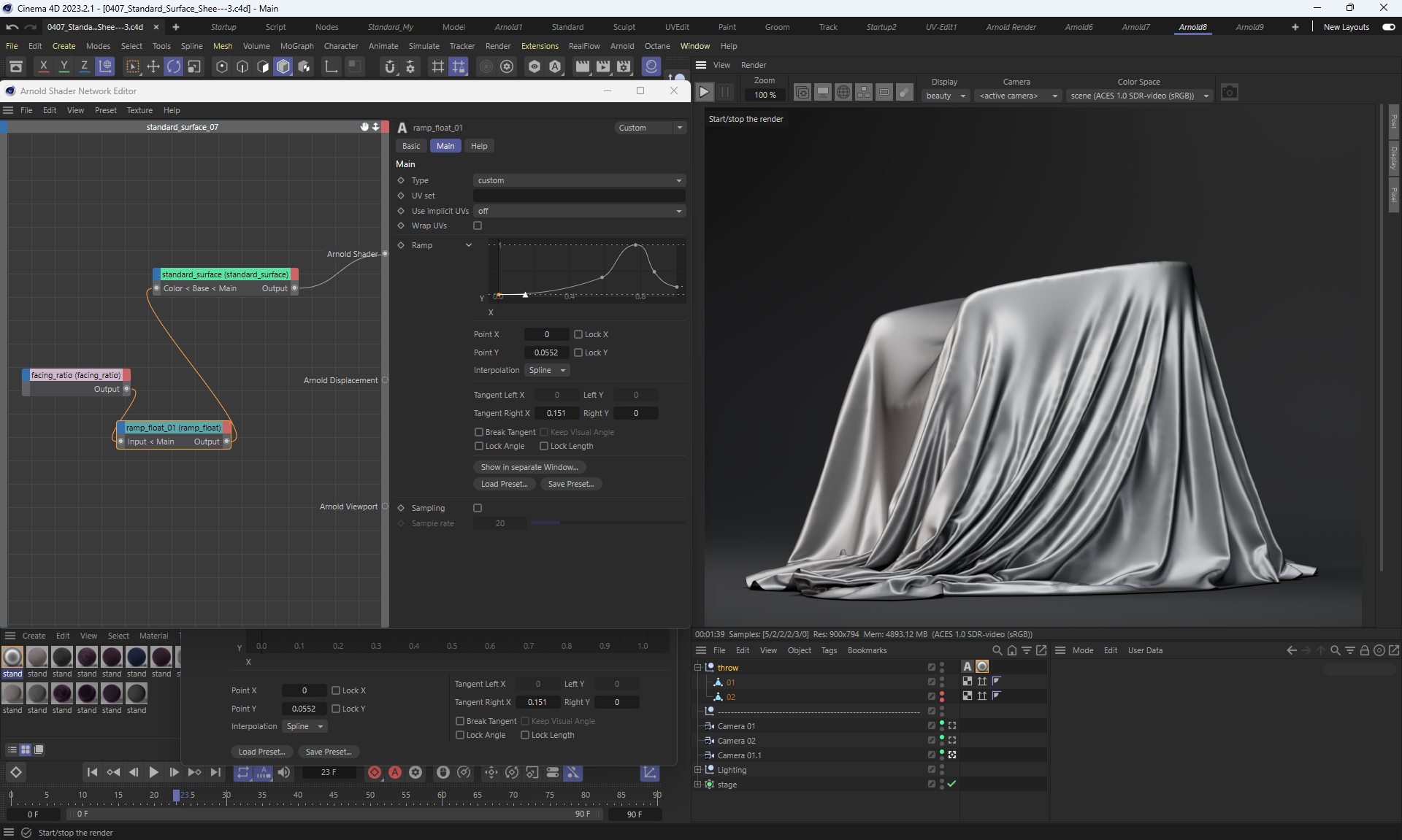Open the Display beauty dropdown
Screen dimensions: 1402x840
[946, 96]
